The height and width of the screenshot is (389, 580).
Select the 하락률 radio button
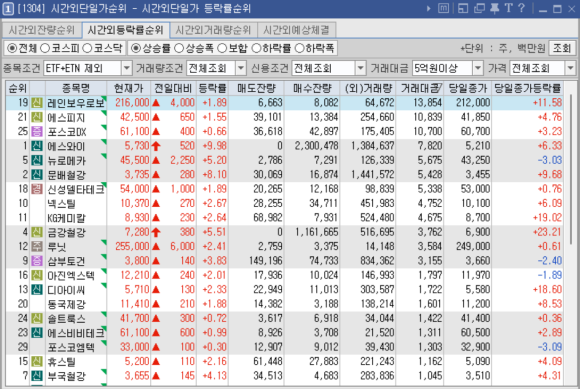(271, 48)
